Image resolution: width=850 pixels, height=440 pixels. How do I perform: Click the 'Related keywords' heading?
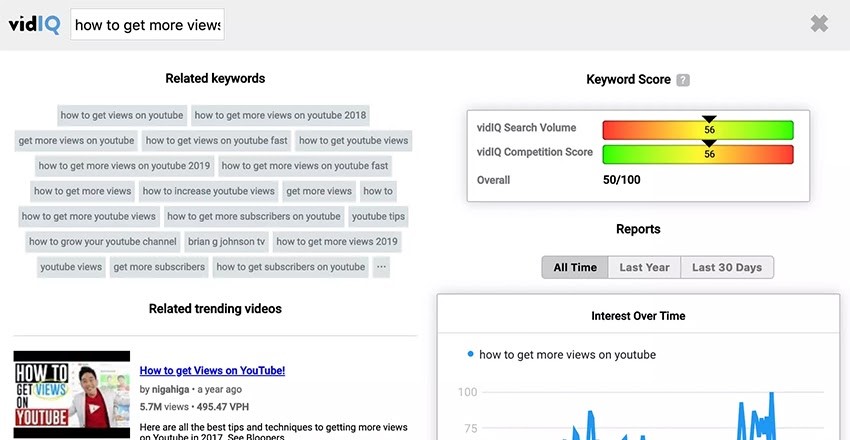215,79
